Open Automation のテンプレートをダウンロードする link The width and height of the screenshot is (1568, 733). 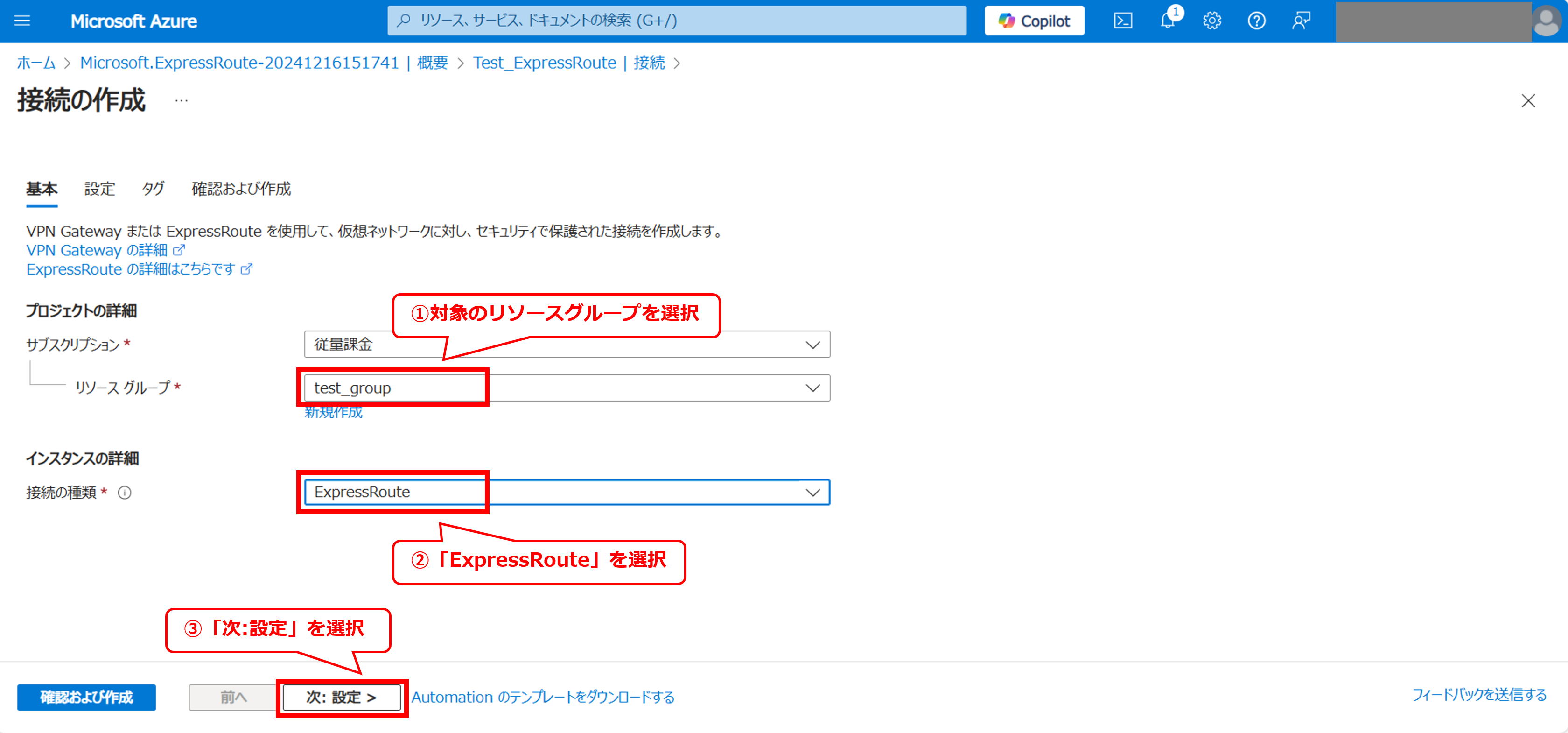[543, 697]
